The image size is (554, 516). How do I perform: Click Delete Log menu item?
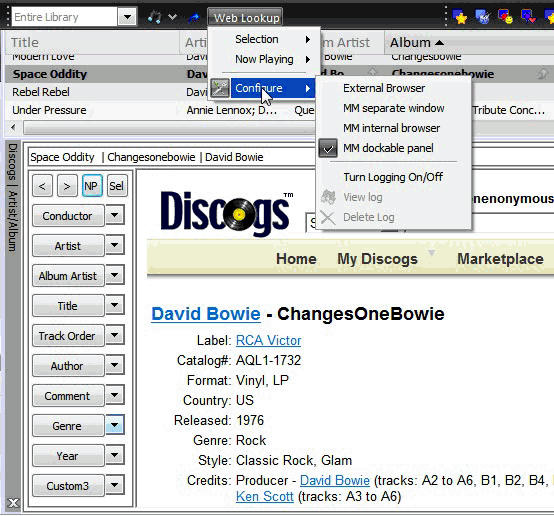coord(369,217)
